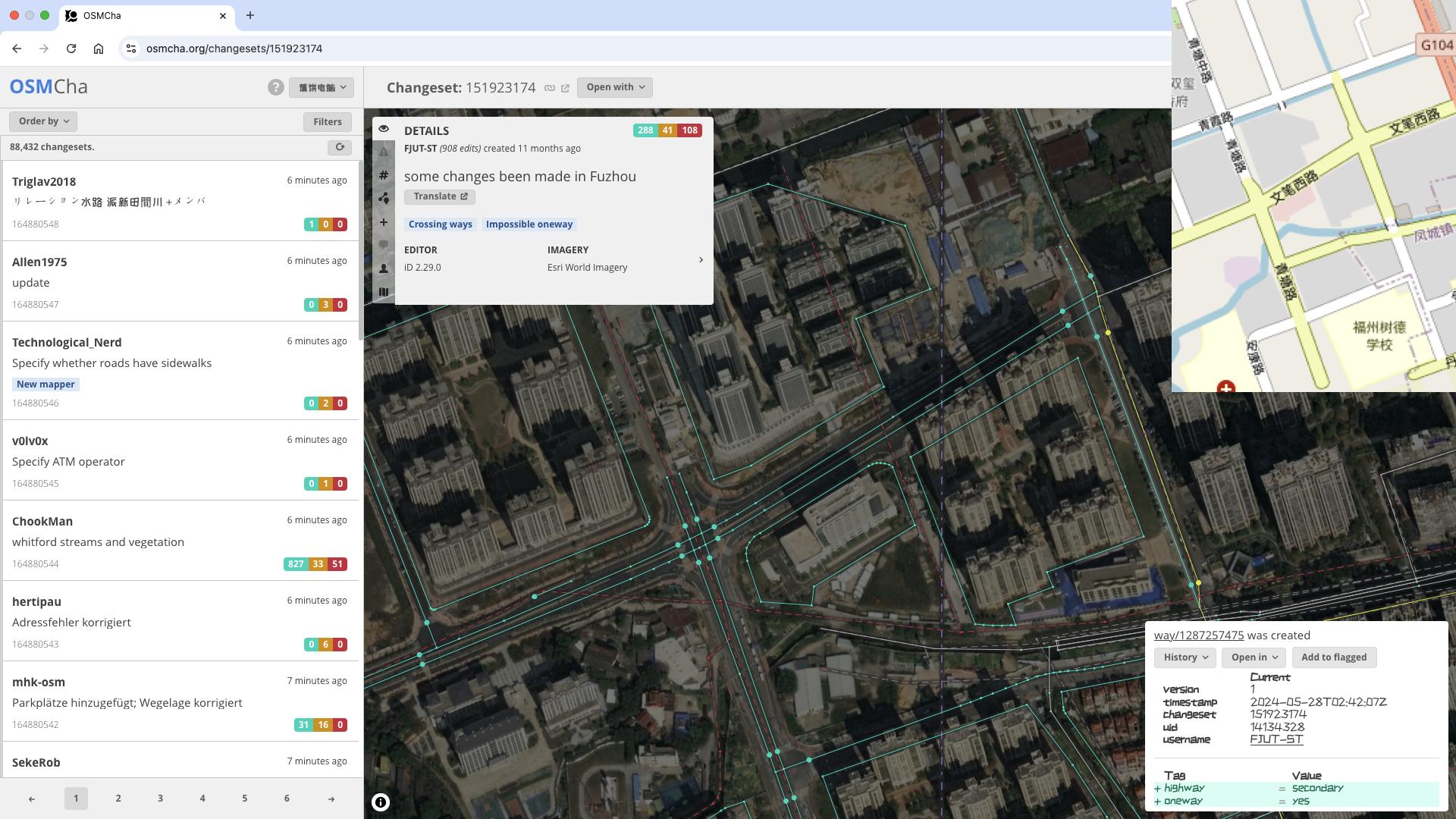Image resolution: width=1456 pixels, height=819 pixels.
Task: Open the geometry changes panel icon
Action: (x=384, y=199)
